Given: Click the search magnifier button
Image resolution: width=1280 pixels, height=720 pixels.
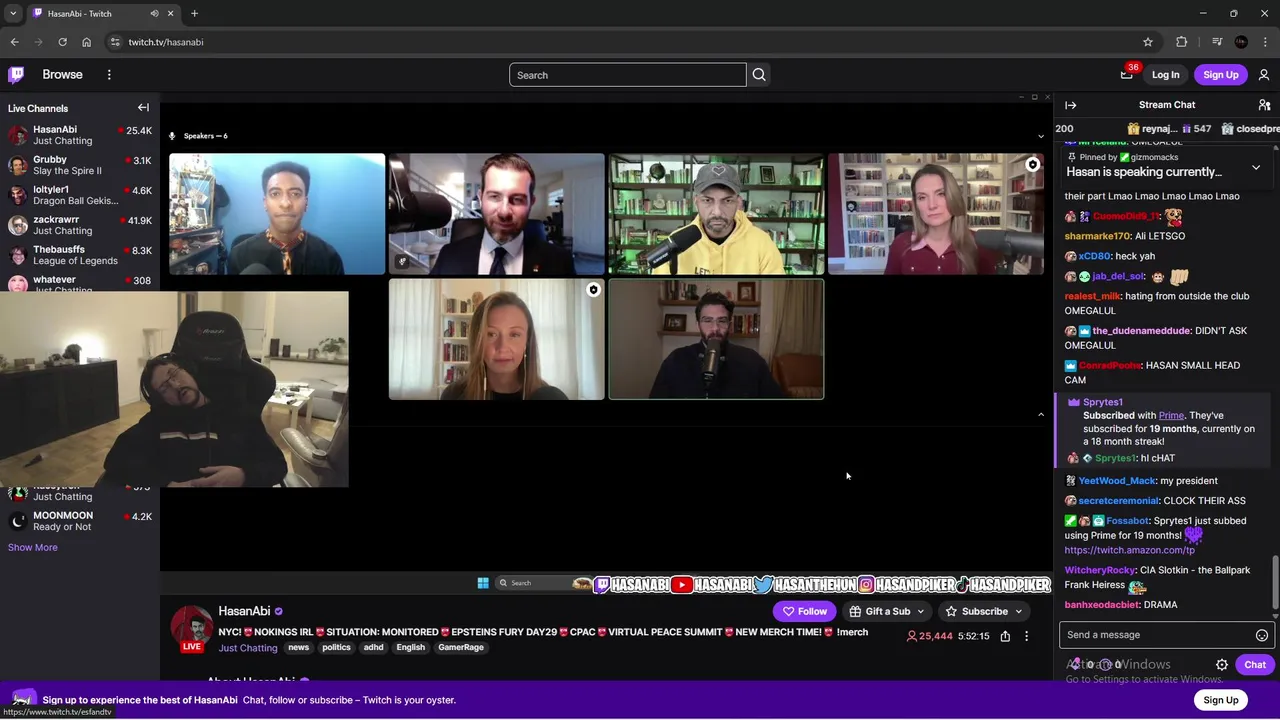Looking at the screenshot, I should (x=759, y=75).
